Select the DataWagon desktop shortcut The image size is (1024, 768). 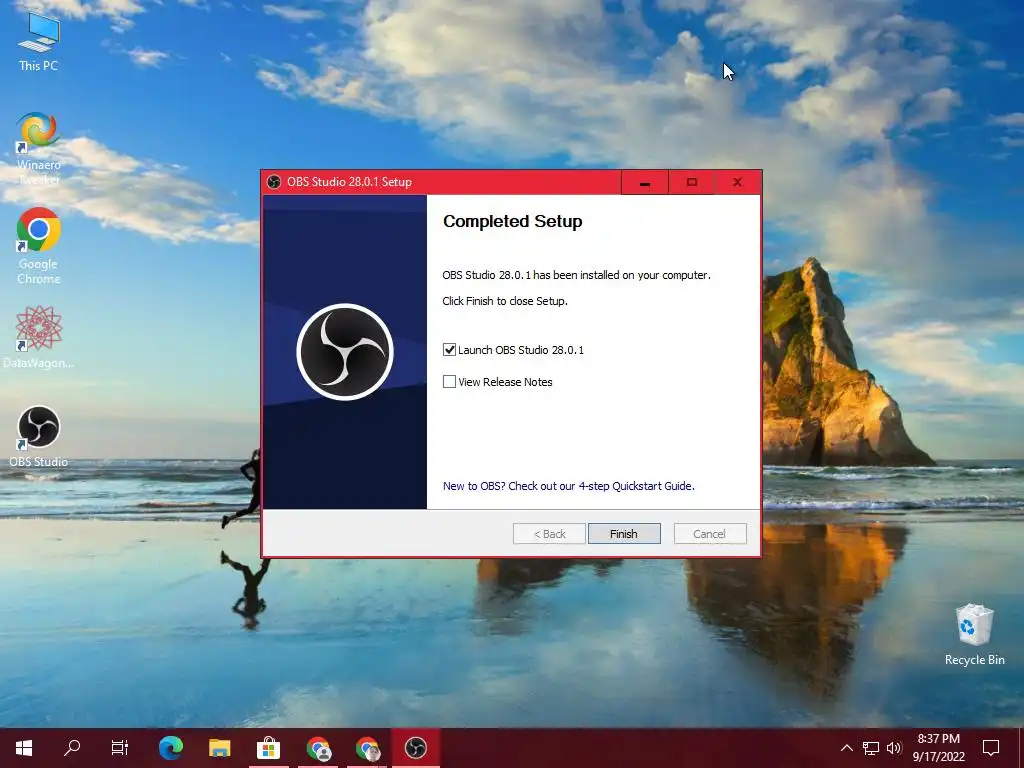(39, 337)
